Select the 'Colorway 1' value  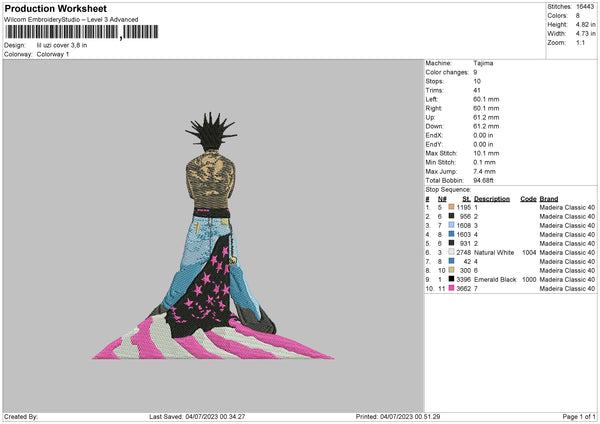[53, 54]
